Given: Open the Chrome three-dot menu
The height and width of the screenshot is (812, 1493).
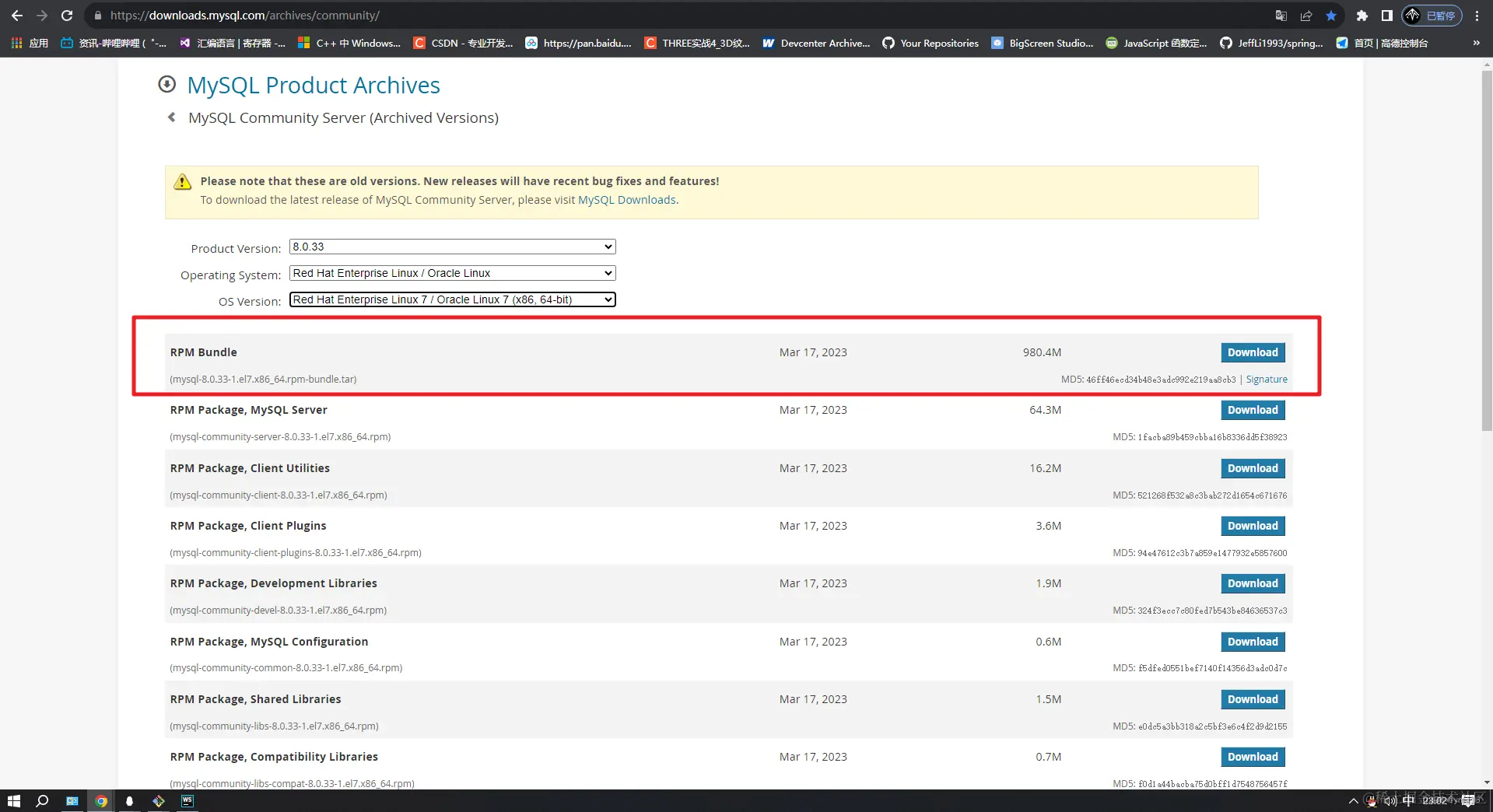Looking at the screenshot, I should point(1477,16).
